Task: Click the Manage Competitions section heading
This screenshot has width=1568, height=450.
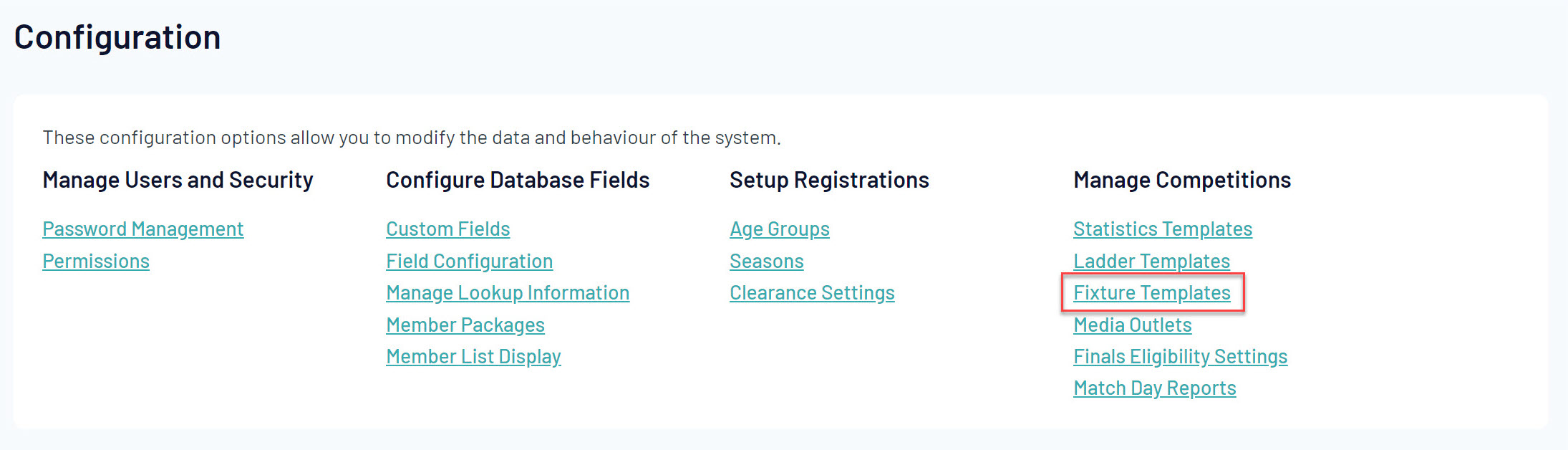Action: point(1182,180)
